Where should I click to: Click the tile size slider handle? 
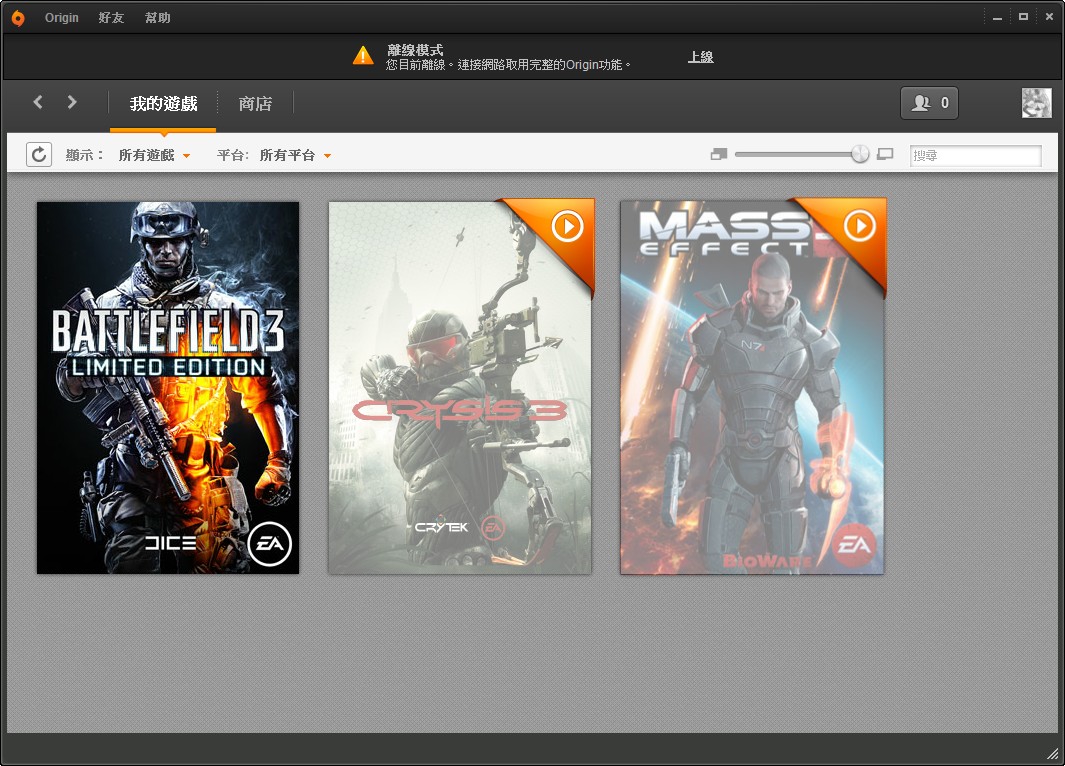(x=860, y=154)
